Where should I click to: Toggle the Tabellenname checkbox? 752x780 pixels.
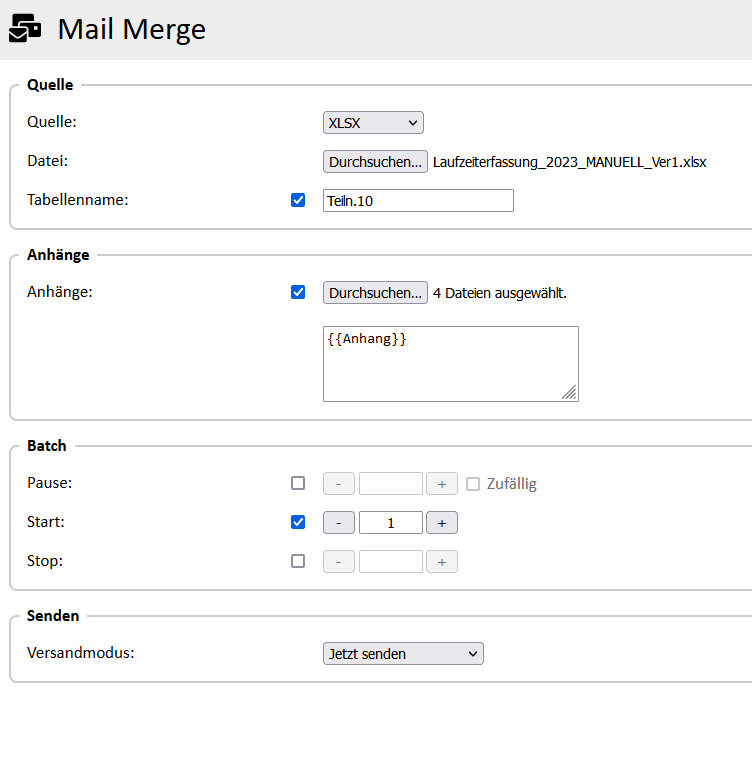pyautogui.click(x=298, y=200)
